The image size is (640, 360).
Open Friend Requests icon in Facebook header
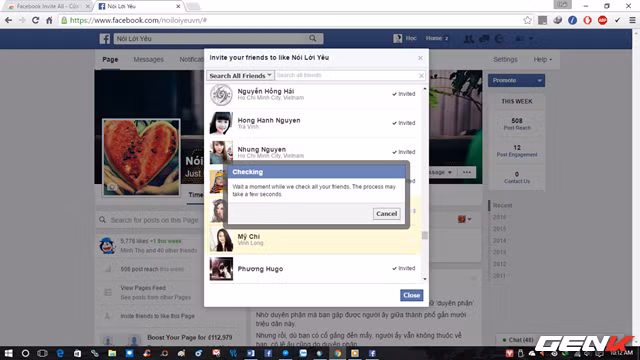click(x=469, y=38)
